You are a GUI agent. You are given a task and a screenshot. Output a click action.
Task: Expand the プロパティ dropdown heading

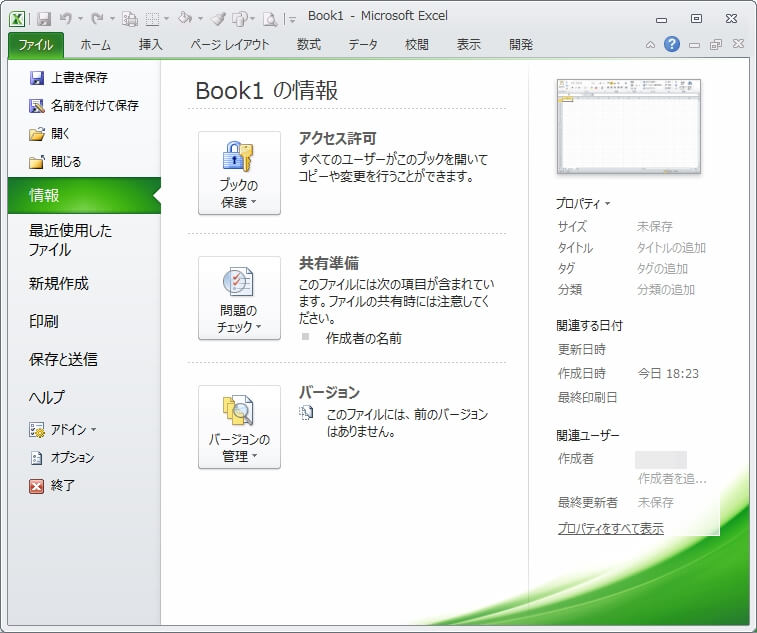[583, 204]
